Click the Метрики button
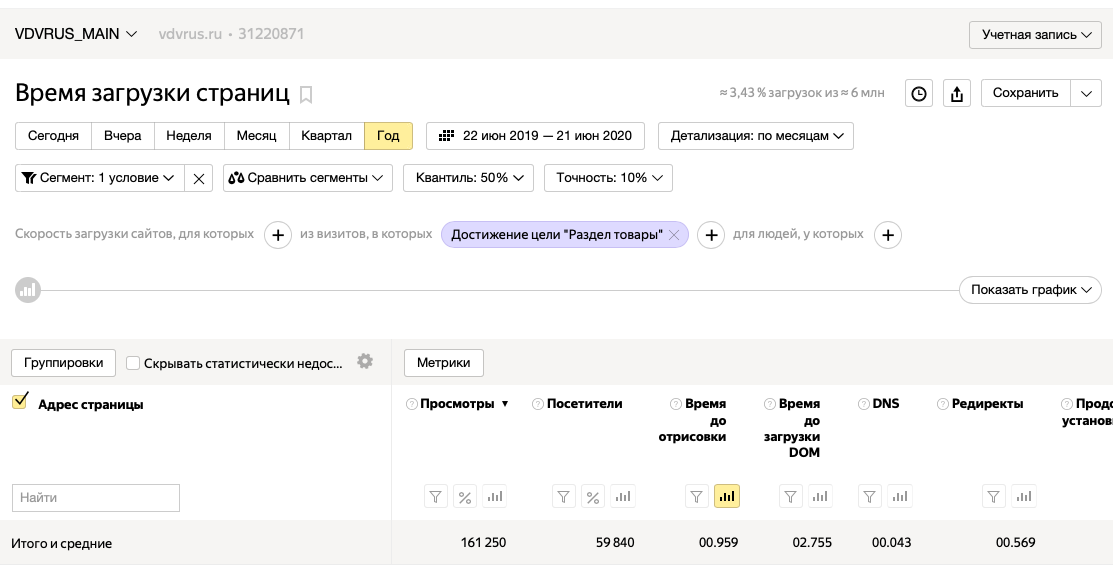 [x=444, y=363]
